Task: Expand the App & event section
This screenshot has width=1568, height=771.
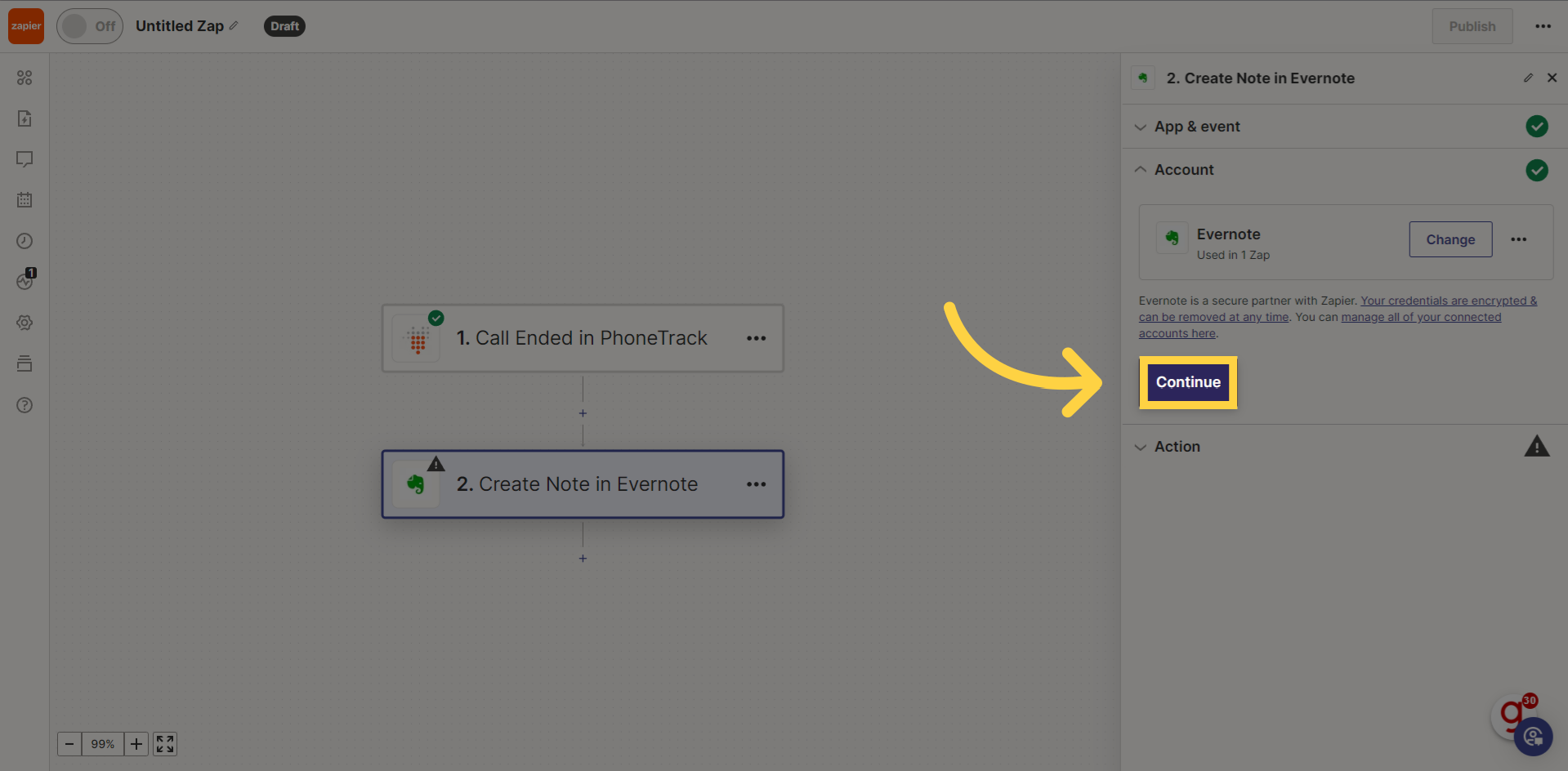Action: [x=1344, y=127]
